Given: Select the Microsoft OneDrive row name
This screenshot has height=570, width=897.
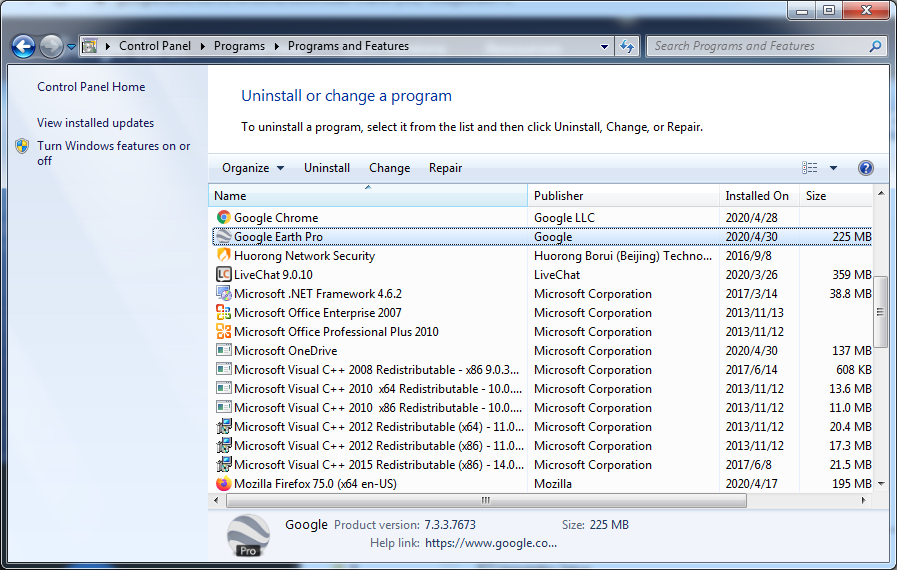Looking at the screenshot, I should pos(285,350).
